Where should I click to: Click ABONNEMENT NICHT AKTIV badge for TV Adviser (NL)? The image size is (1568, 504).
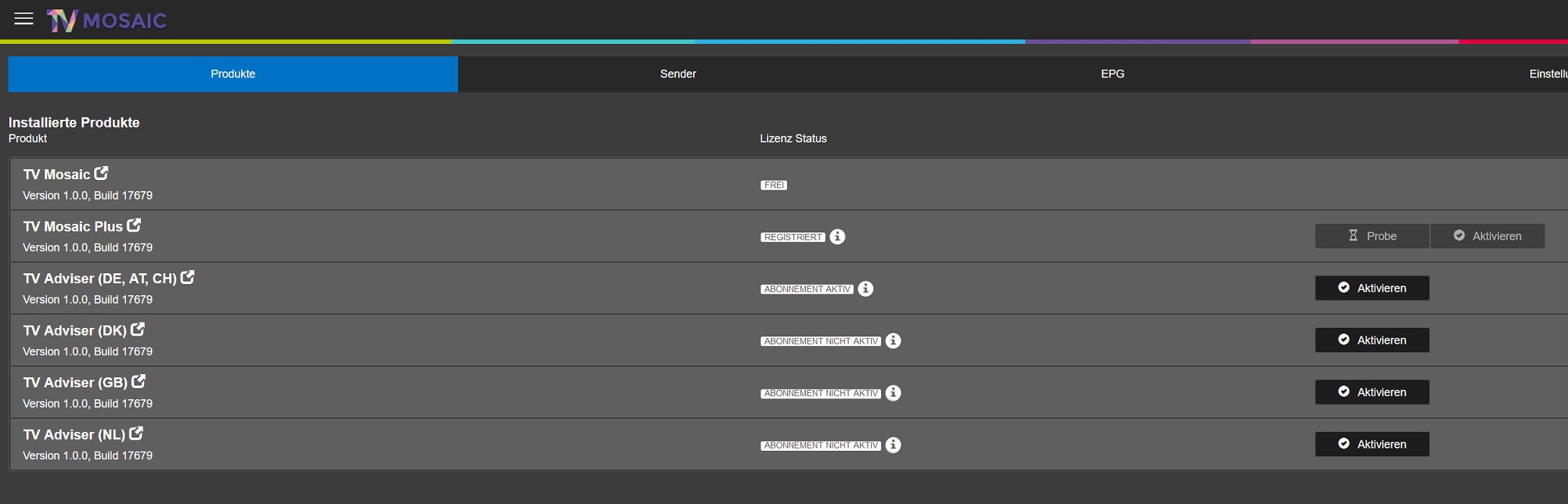(821, 445)
